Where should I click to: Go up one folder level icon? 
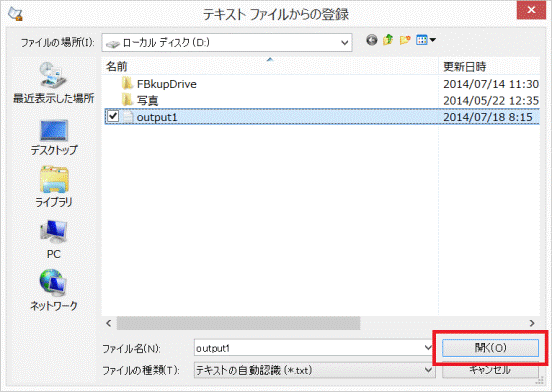tap(388, 40)
